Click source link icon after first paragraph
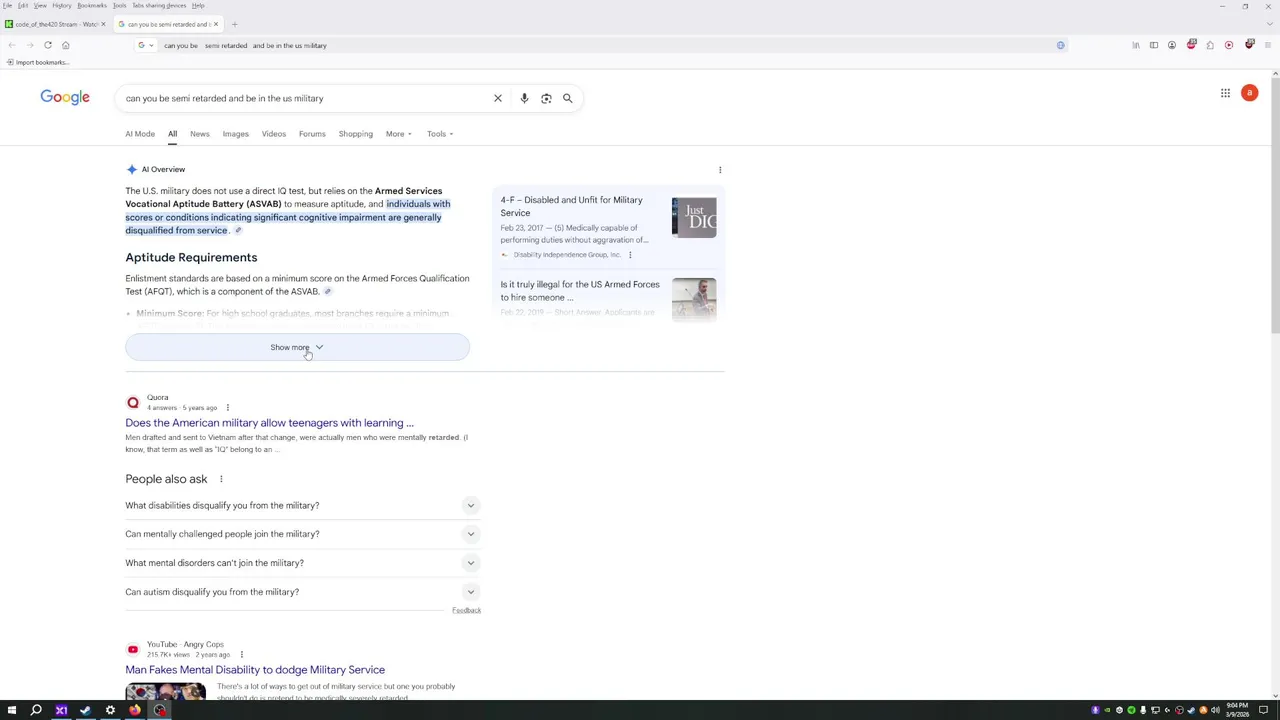This screenshot has width=1280, height=720. coord(238,231)
